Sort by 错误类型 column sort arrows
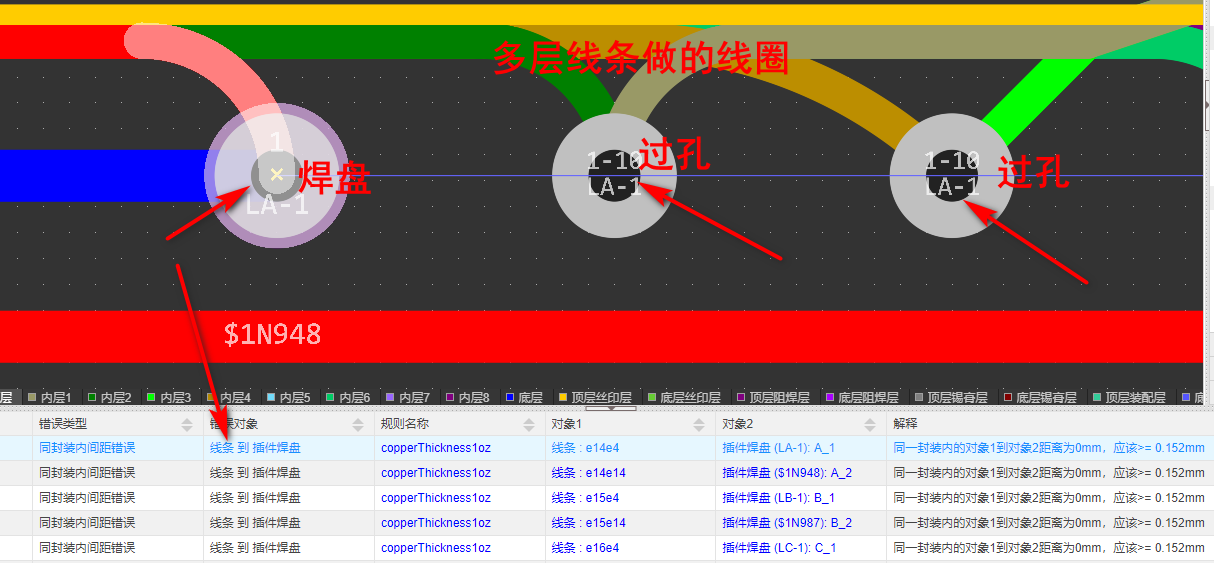 click(188, 424)
